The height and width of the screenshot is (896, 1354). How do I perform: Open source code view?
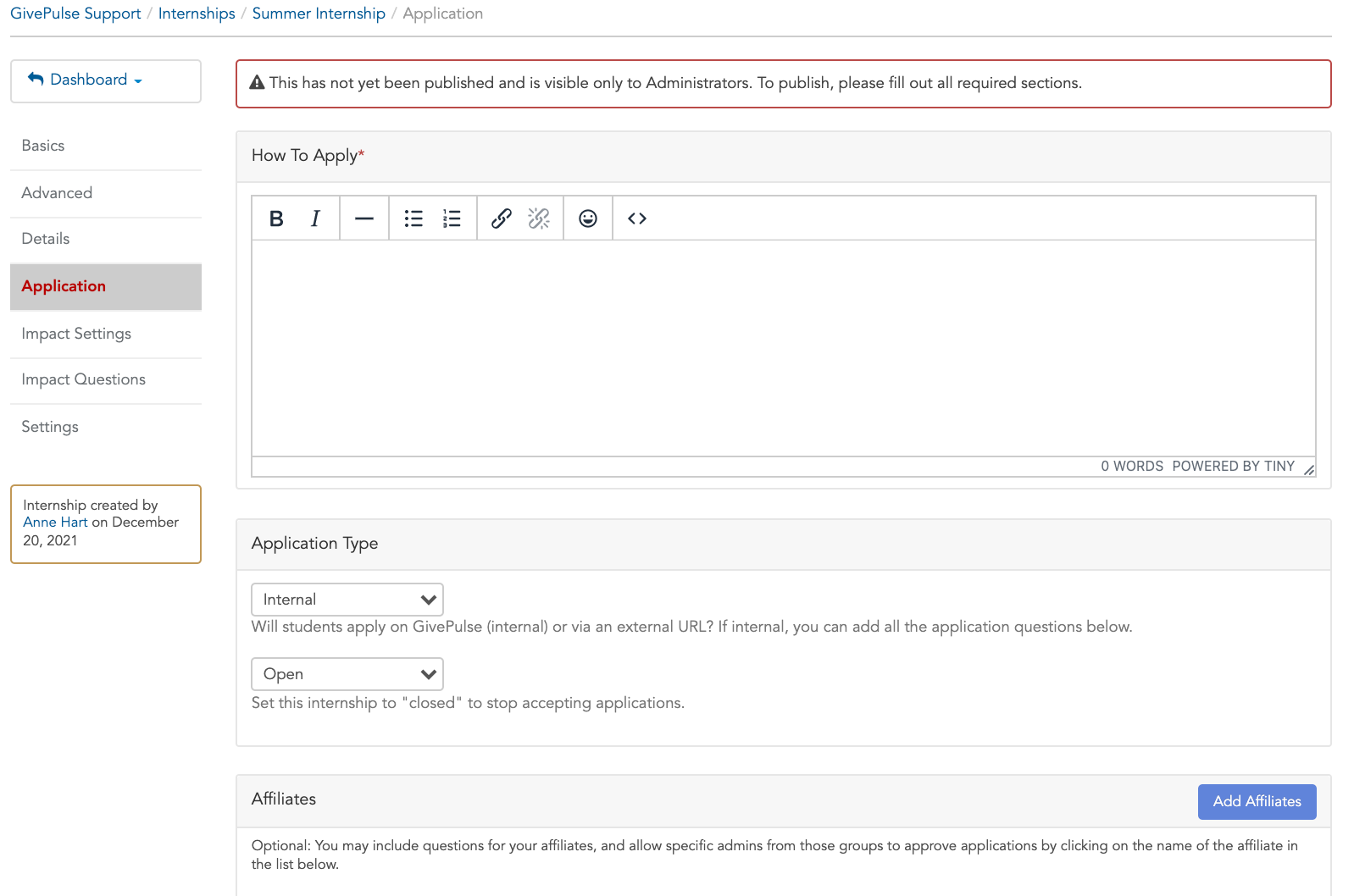point(637,218)
